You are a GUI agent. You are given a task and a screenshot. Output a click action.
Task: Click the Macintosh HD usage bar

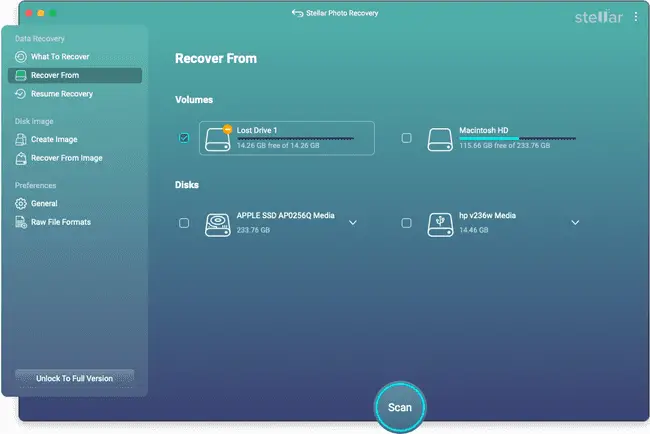(517, 138)
